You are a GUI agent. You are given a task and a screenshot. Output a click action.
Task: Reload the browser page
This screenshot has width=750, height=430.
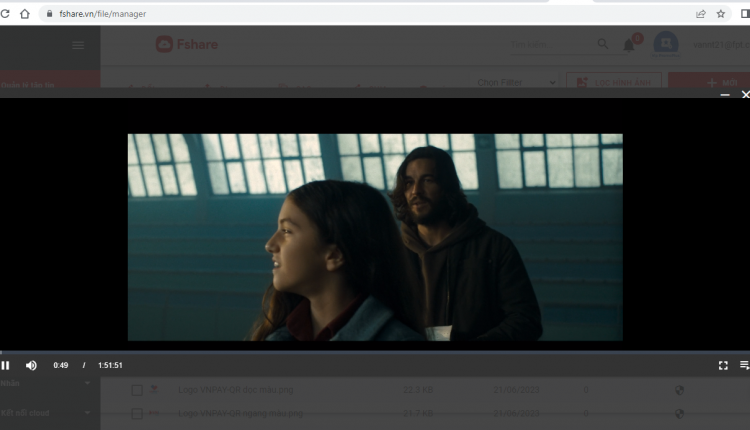click(5, 14)
